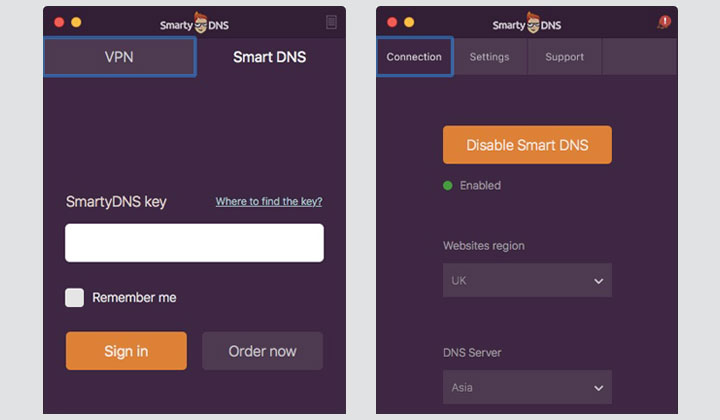Viewport: 720px width, 420px height.
Task: Click the SmartyDNS logo in login window
Action: tap(194, 23)
